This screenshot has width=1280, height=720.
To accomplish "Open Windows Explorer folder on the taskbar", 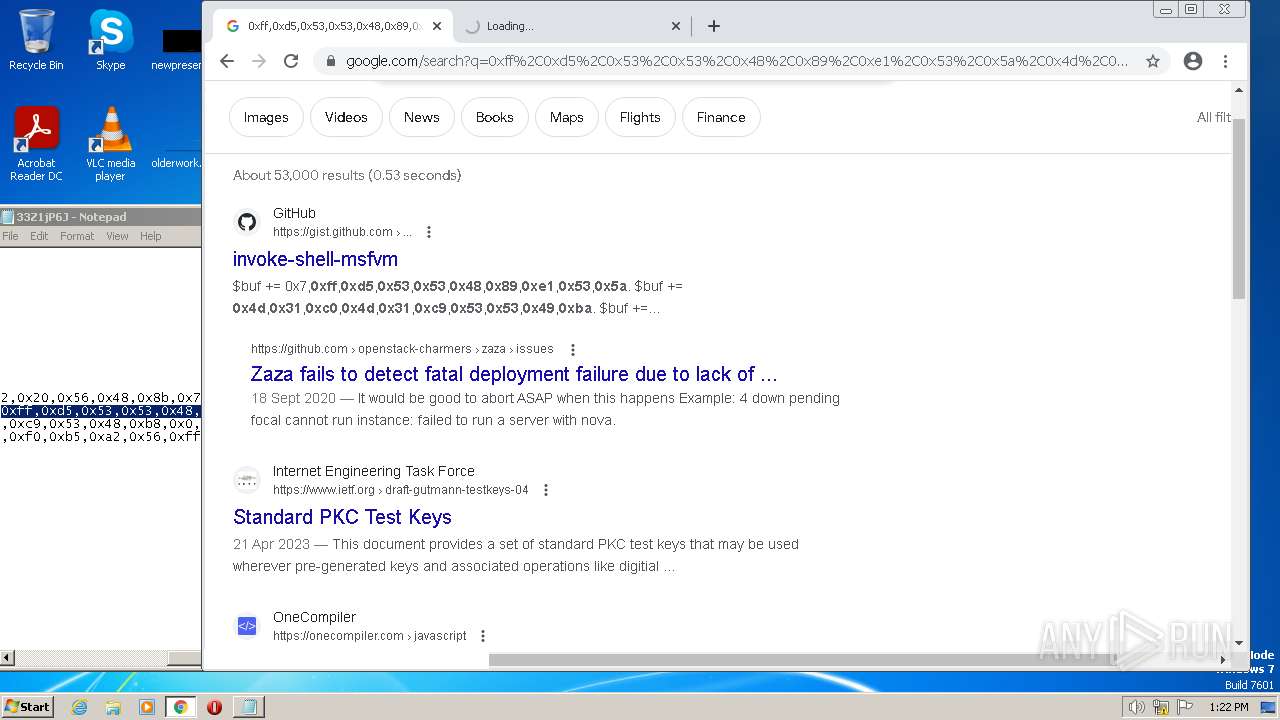I will tap(113, 707).
